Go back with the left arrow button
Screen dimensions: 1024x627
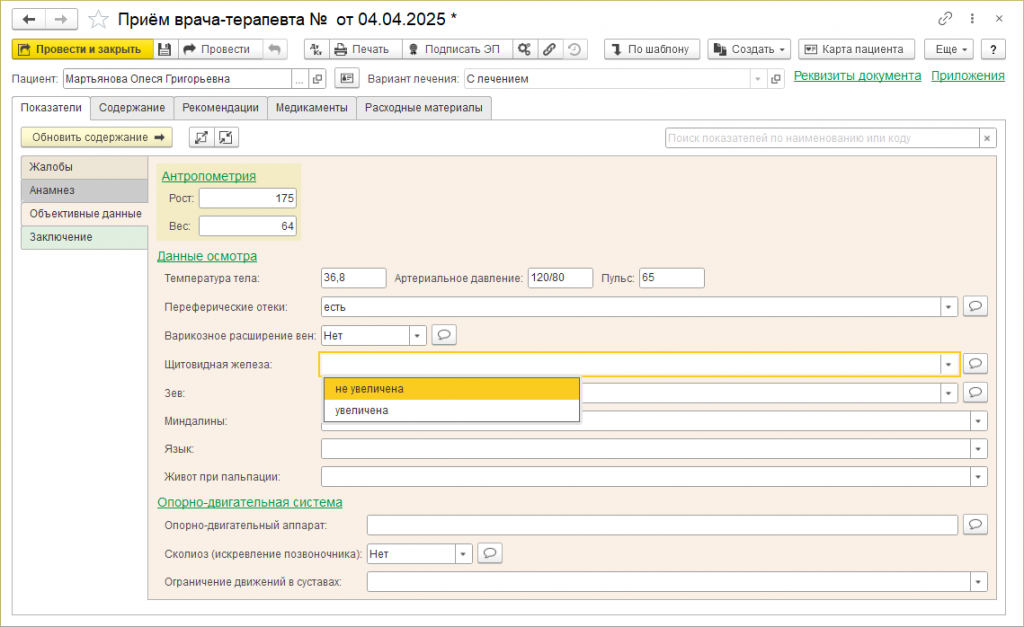[29, 19]
